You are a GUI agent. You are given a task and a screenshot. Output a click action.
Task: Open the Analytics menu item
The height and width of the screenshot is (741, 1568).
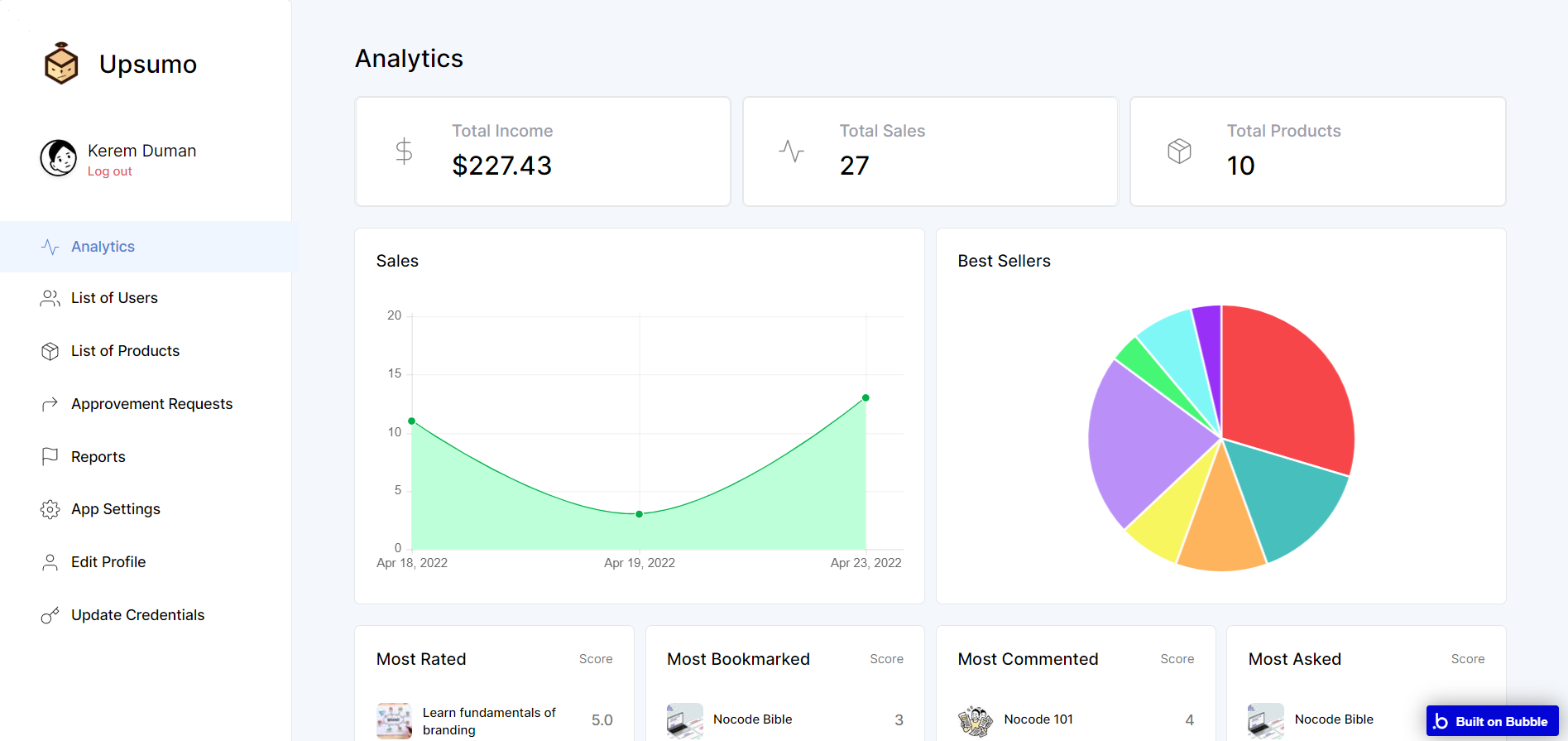146,247
